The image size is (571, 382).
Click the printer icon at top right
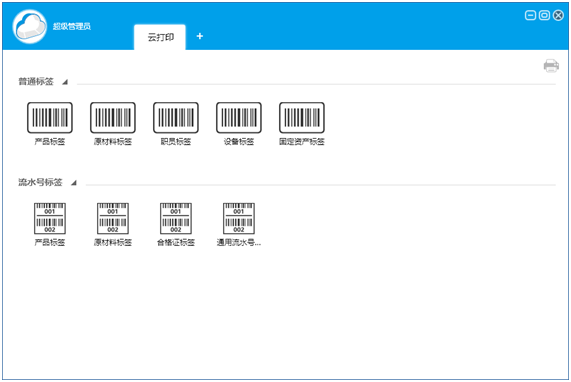click(551, 66)
